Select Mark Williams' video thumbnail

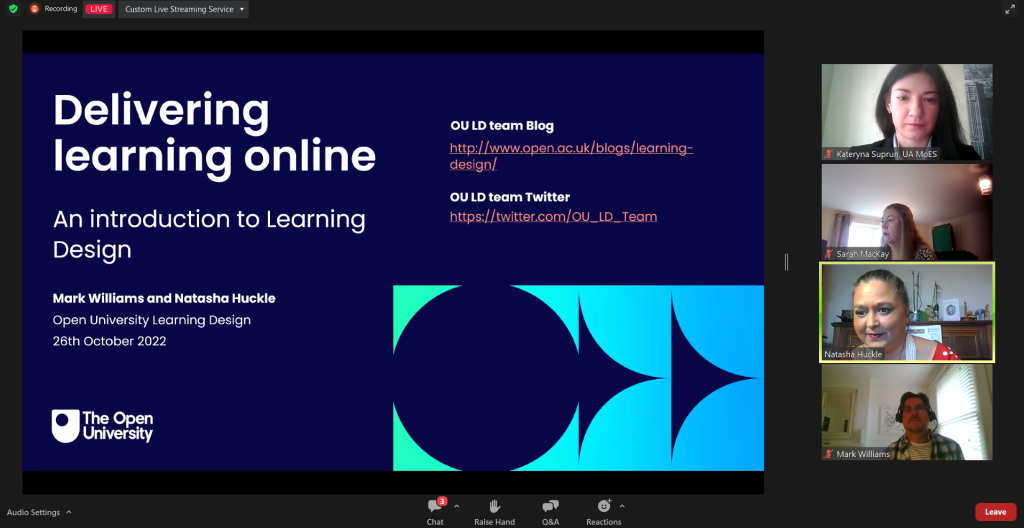pos(906,412)
